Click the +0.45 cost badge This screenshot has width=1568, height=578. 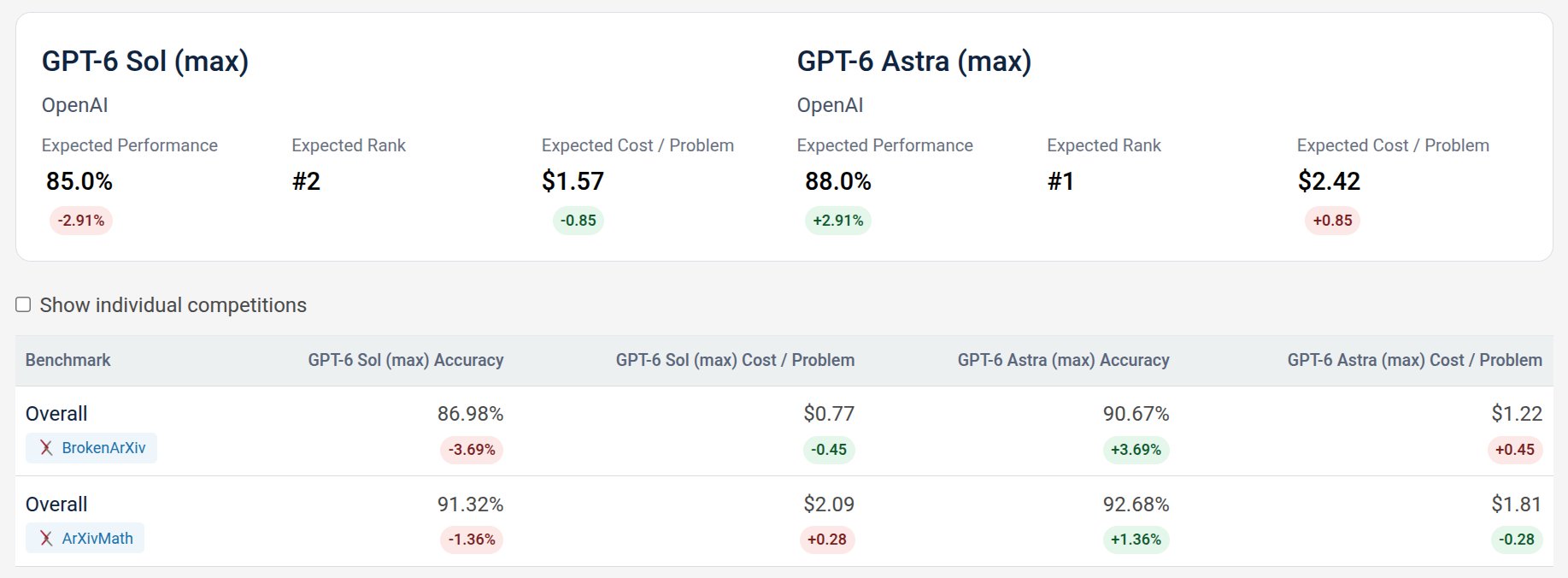[1515, 450]
